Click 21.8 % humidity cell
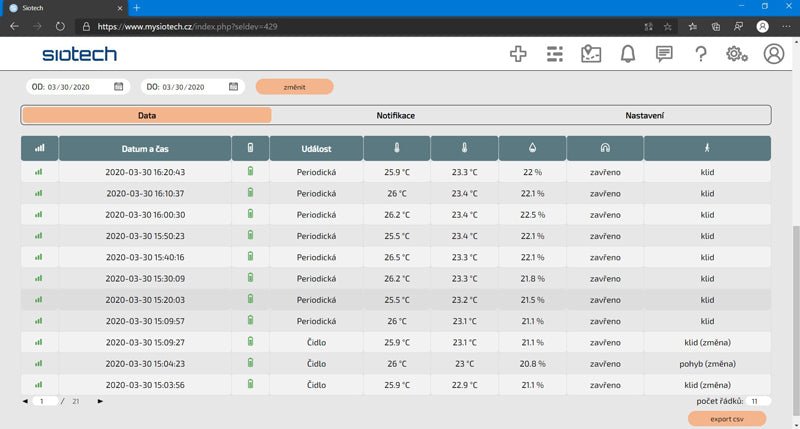 pyautogui.click(x=532, y=279)
